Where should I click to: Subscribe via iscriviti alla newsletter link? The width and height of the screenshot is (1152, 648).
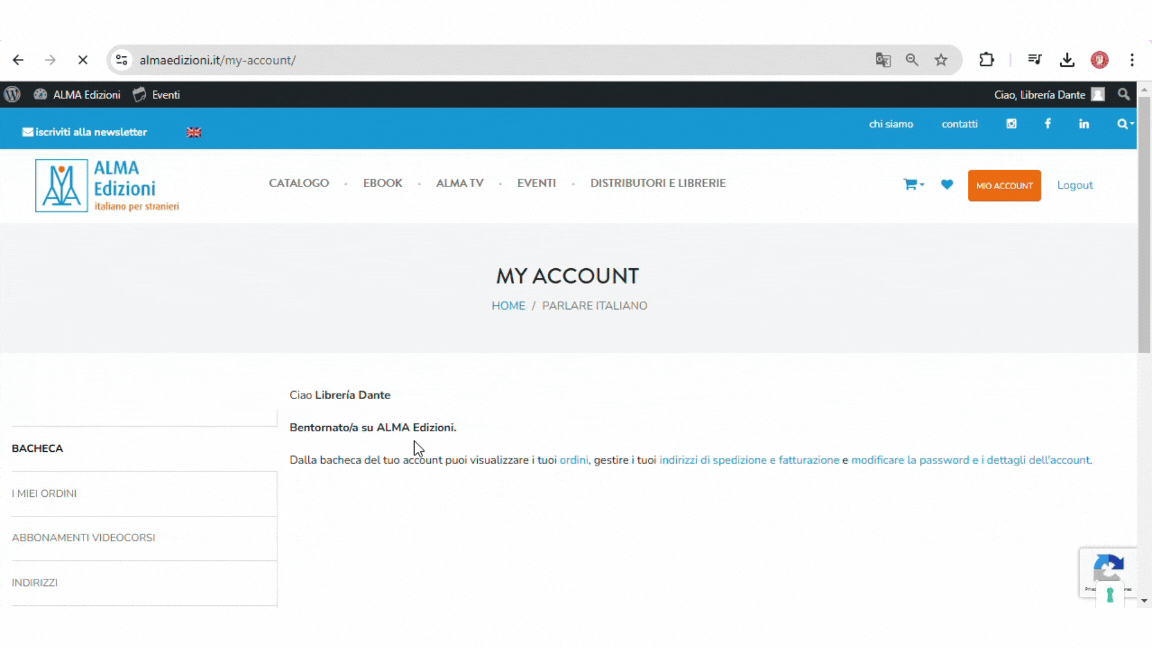pos(84,132)
